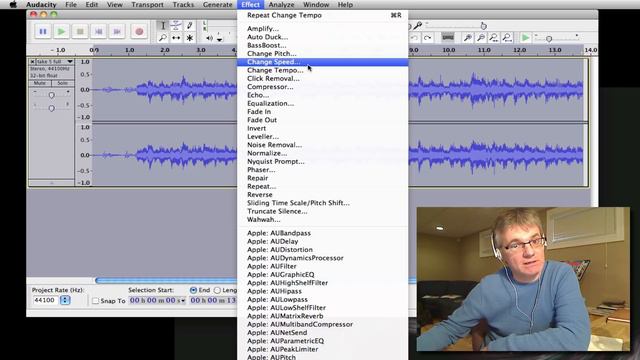Screen dimensions: 640x360
Task: Open the Tracks menu
Action: click(x=183, y=4)
